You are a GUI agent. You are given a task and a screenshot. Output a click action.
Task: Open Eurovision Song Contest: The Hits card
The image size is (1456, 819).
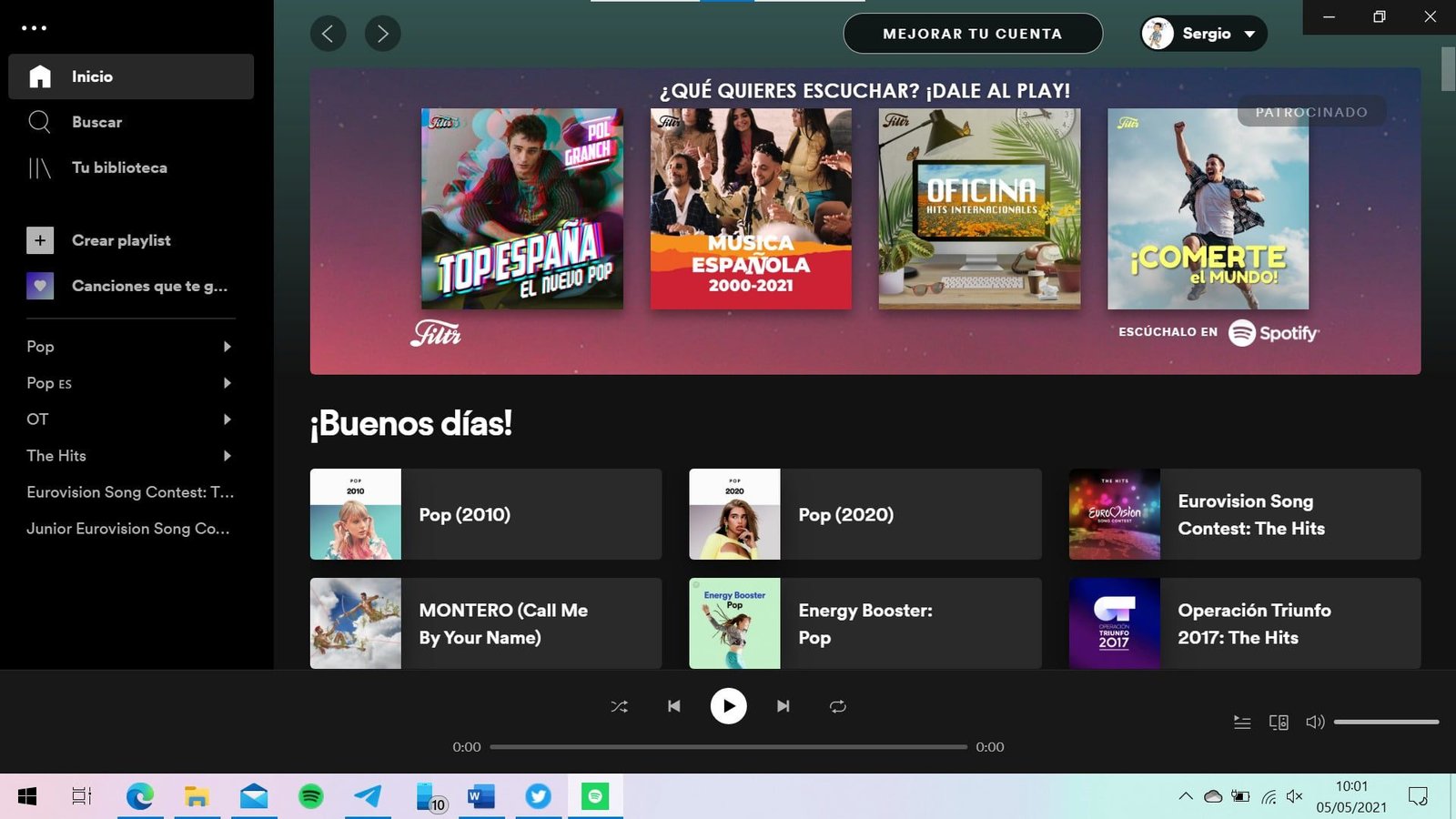click(x=1245, y=514)
